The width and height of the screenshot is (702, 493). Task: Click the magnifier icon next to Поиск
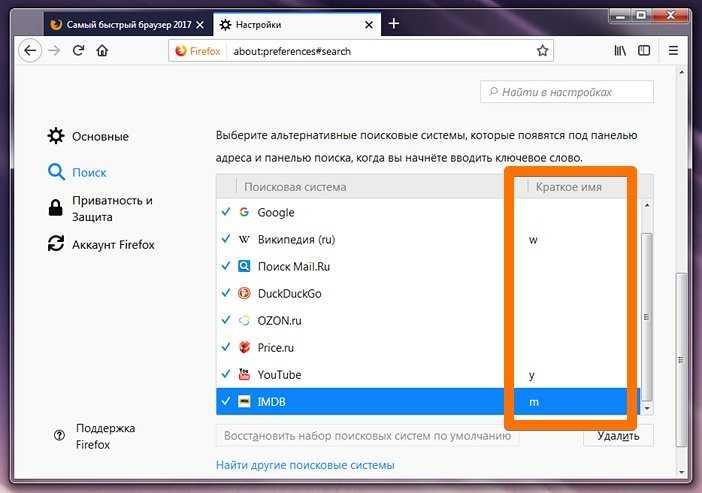click(x=56, y=172)
